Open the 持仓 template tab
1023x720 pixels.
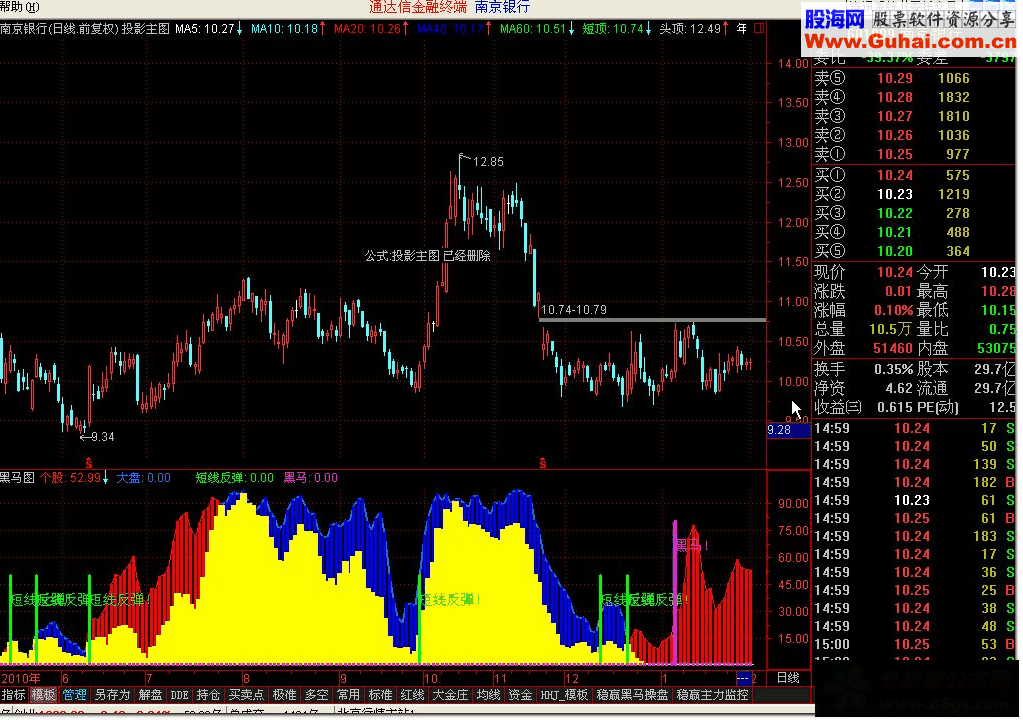click(x=208, y=695)
